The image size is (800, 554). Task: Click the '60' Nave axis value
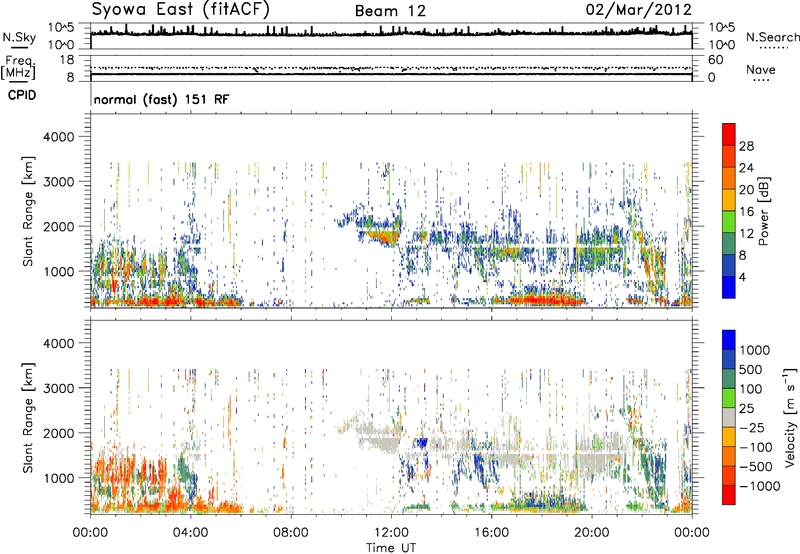(715, 60)
